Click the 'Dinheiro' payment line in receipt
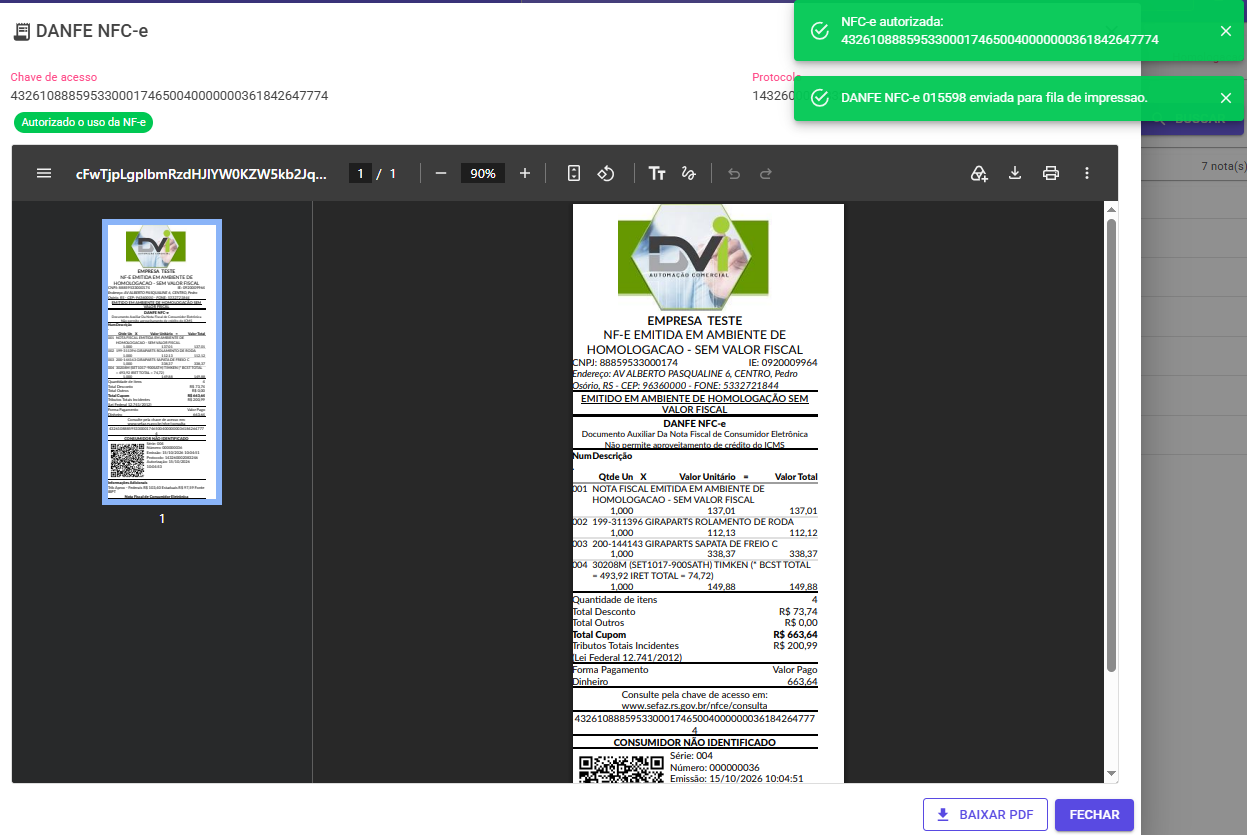Screen dimensions: 1247x835 pyautogui.click(x=695, y=682)
